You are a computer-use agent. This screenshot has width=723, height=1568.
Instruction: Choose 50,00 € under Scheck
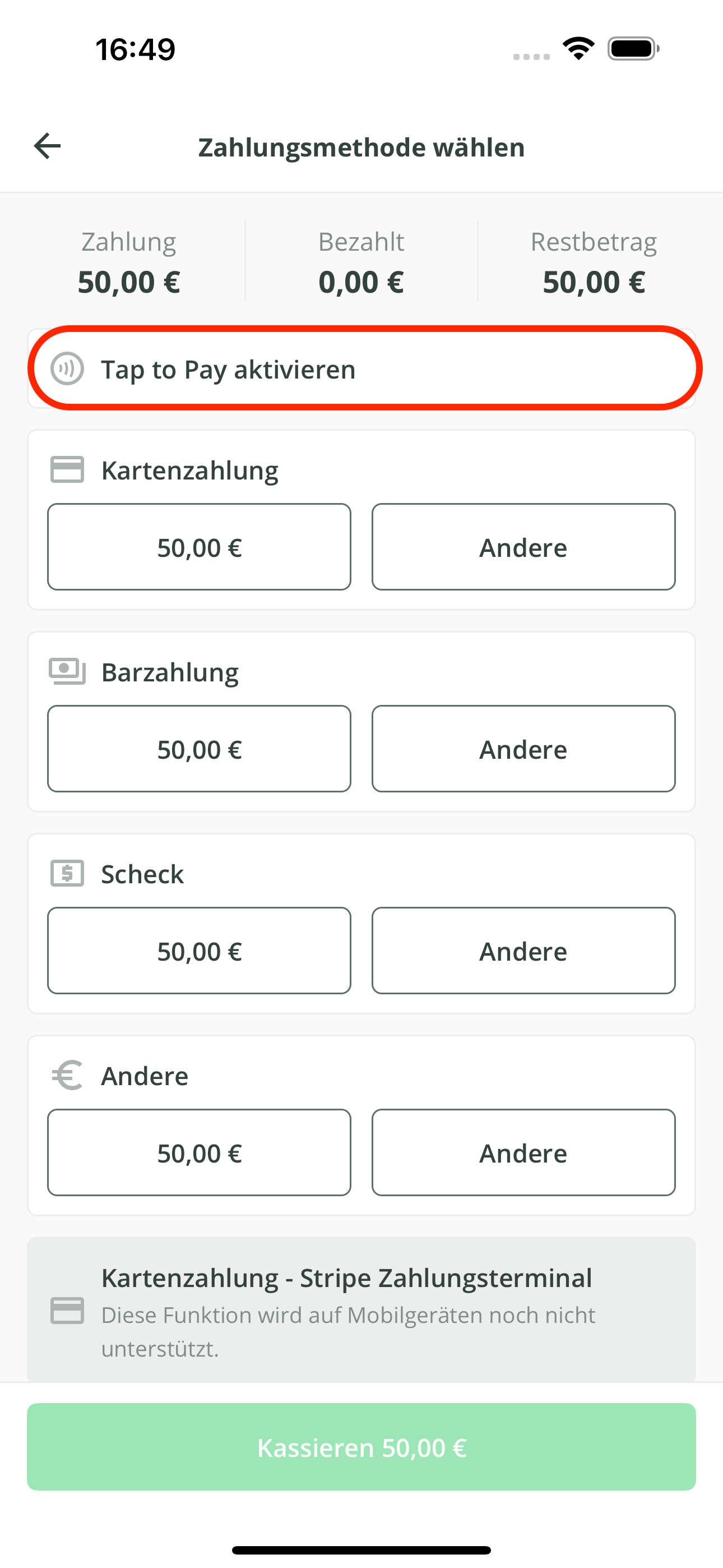(x=199, y=951)
